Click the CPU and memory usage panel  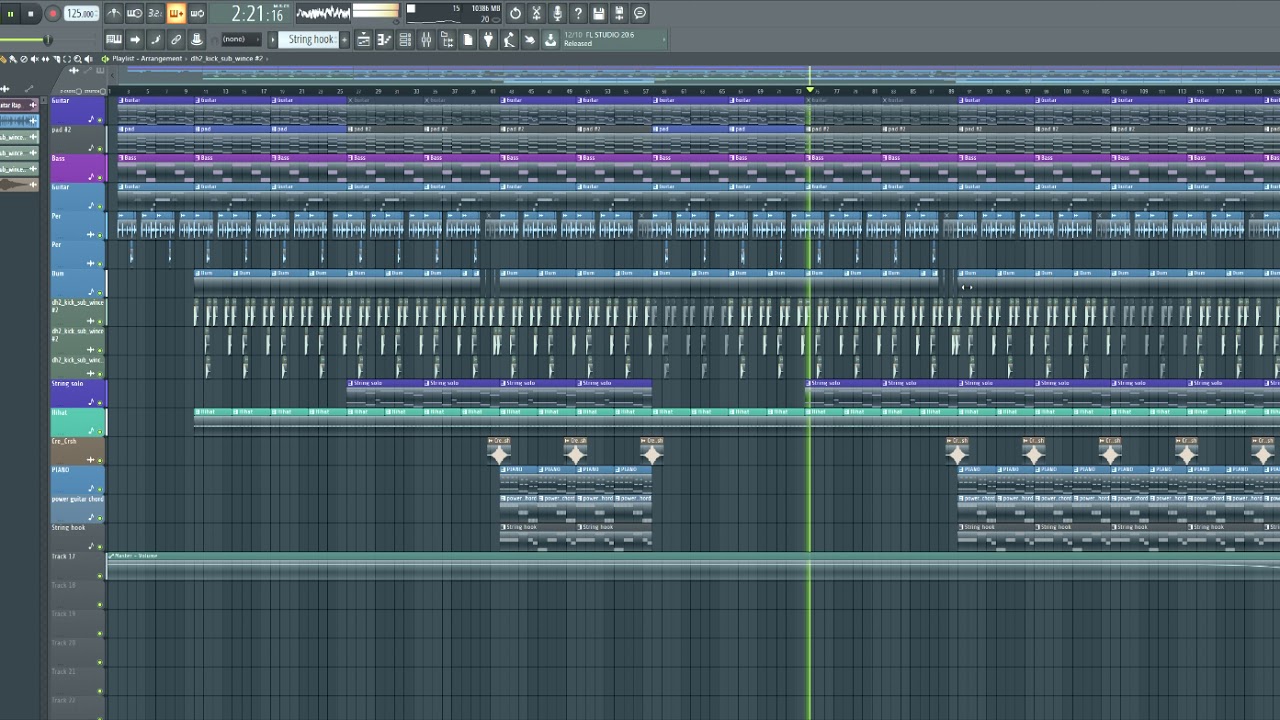pyautogui.click(x=454, y=13)
